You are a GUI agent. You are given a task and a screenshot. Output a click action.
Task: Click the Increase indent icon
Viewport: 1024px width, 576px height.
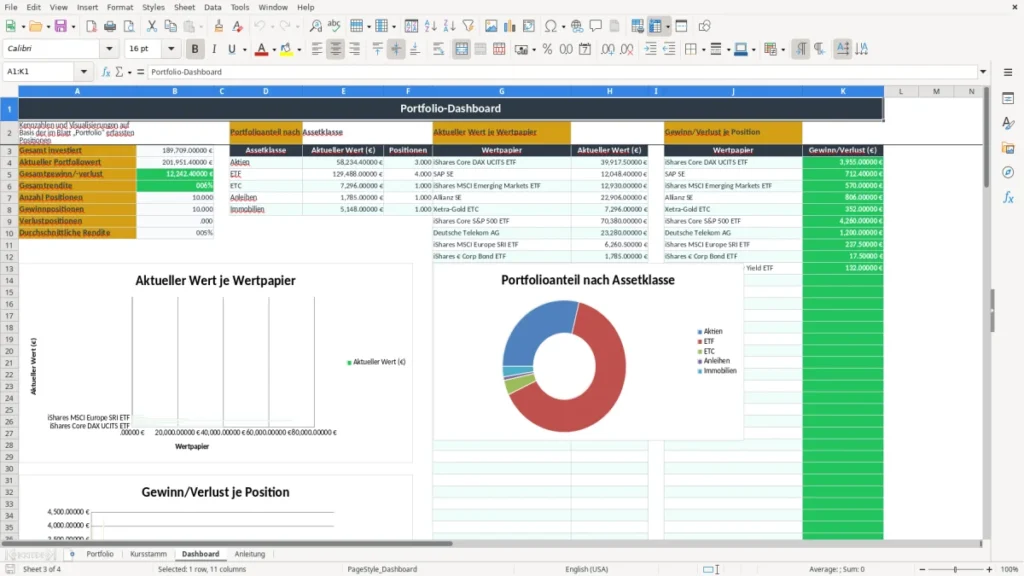point(650,49)
